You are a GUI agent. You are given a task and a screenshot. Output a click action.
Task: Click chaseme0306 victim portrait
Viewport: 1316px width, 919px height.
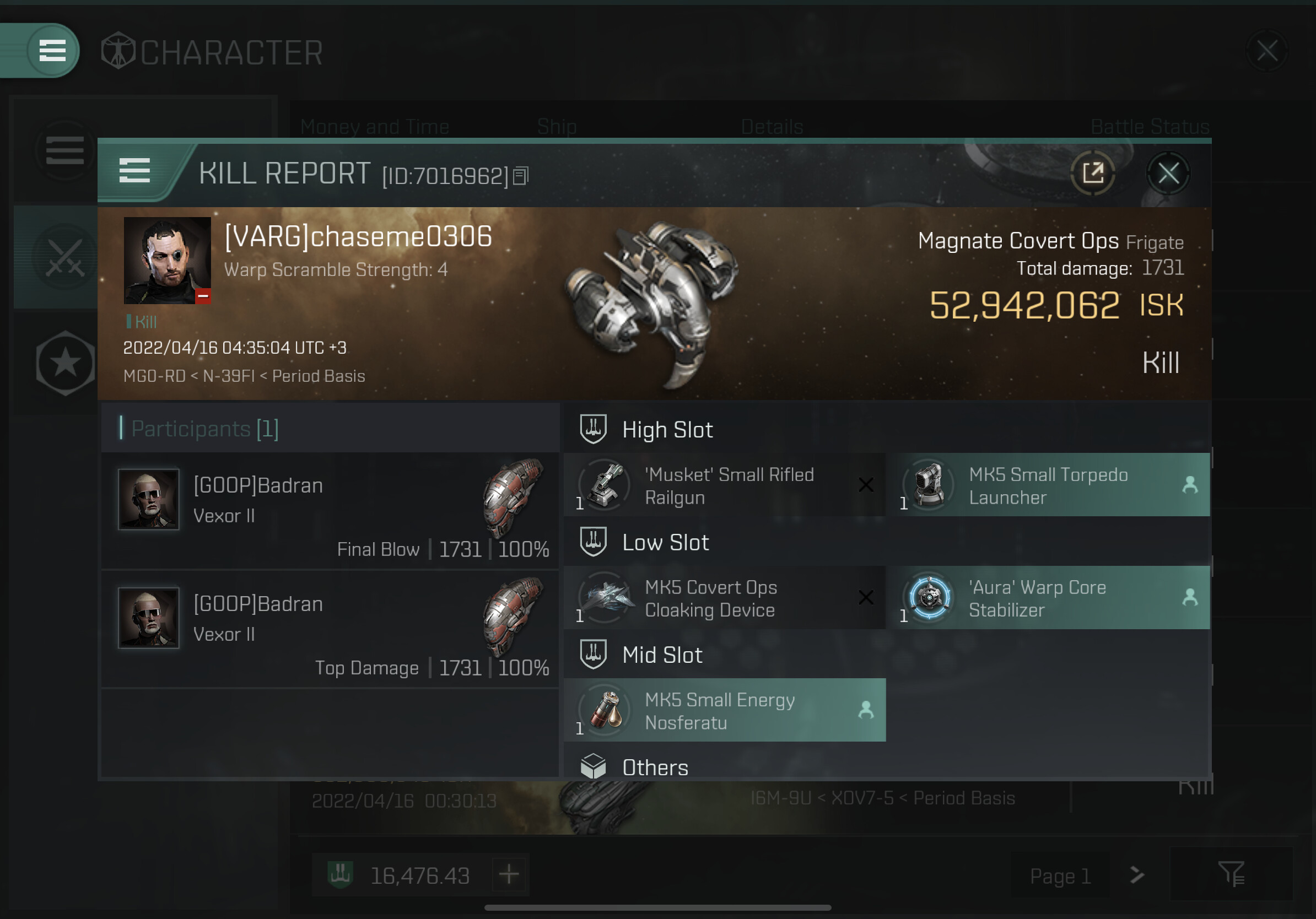(x=168, y=260)
